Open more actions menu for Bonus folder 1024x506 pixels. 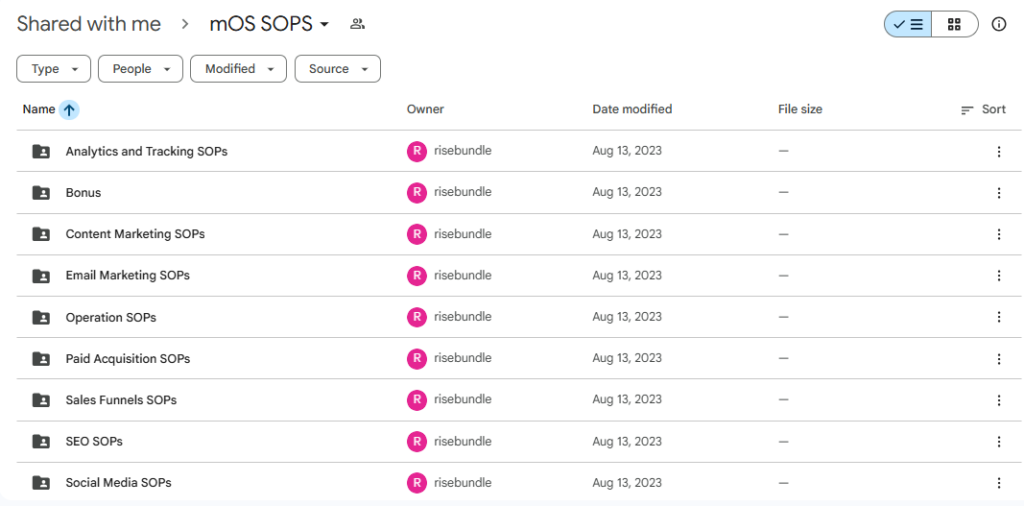[x=998, y=193]
